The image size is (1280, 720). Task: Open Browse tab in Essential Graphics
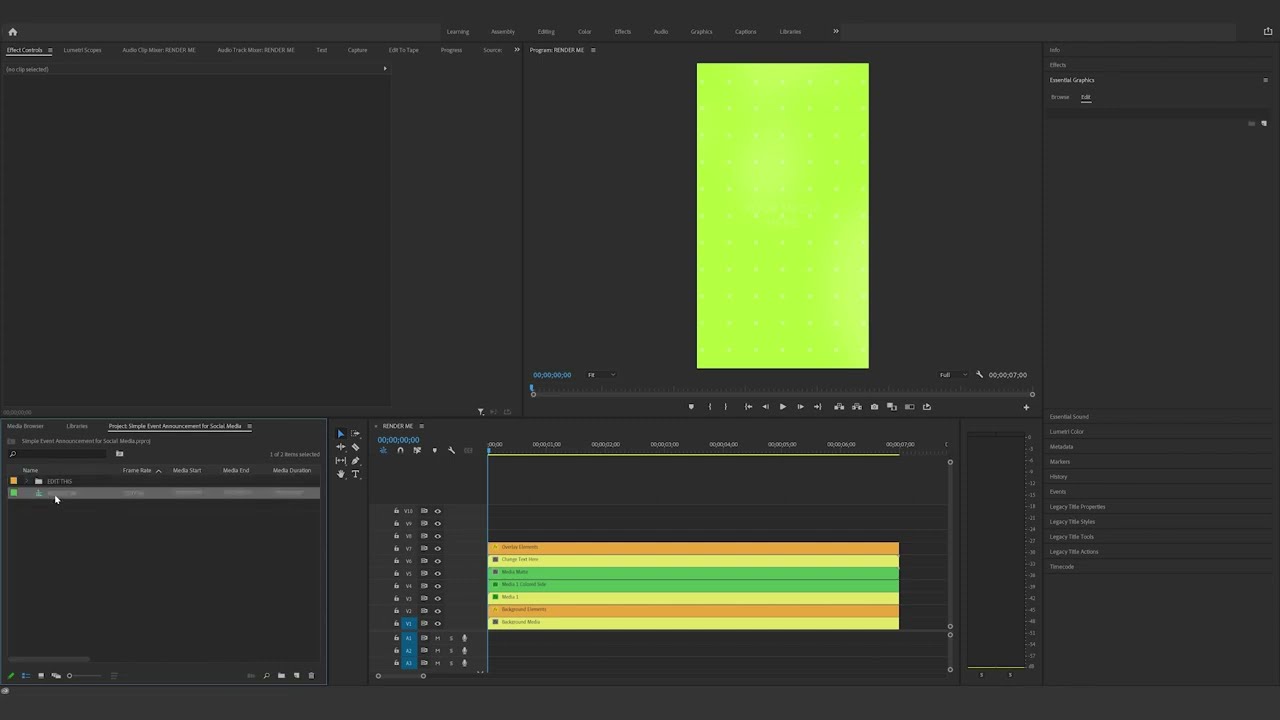[x=1060, y=97]
